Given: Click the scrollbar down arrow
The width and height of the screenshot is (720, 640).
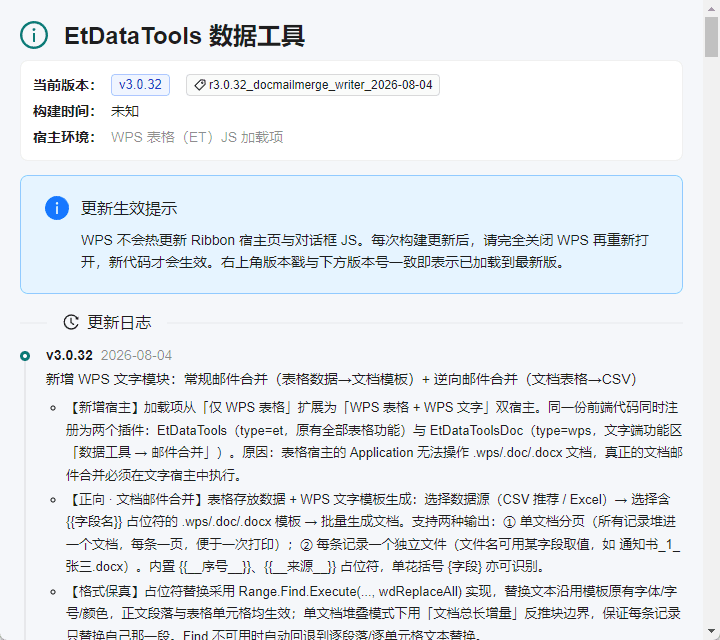Looking at the screenshot, I should coord(711,631).
